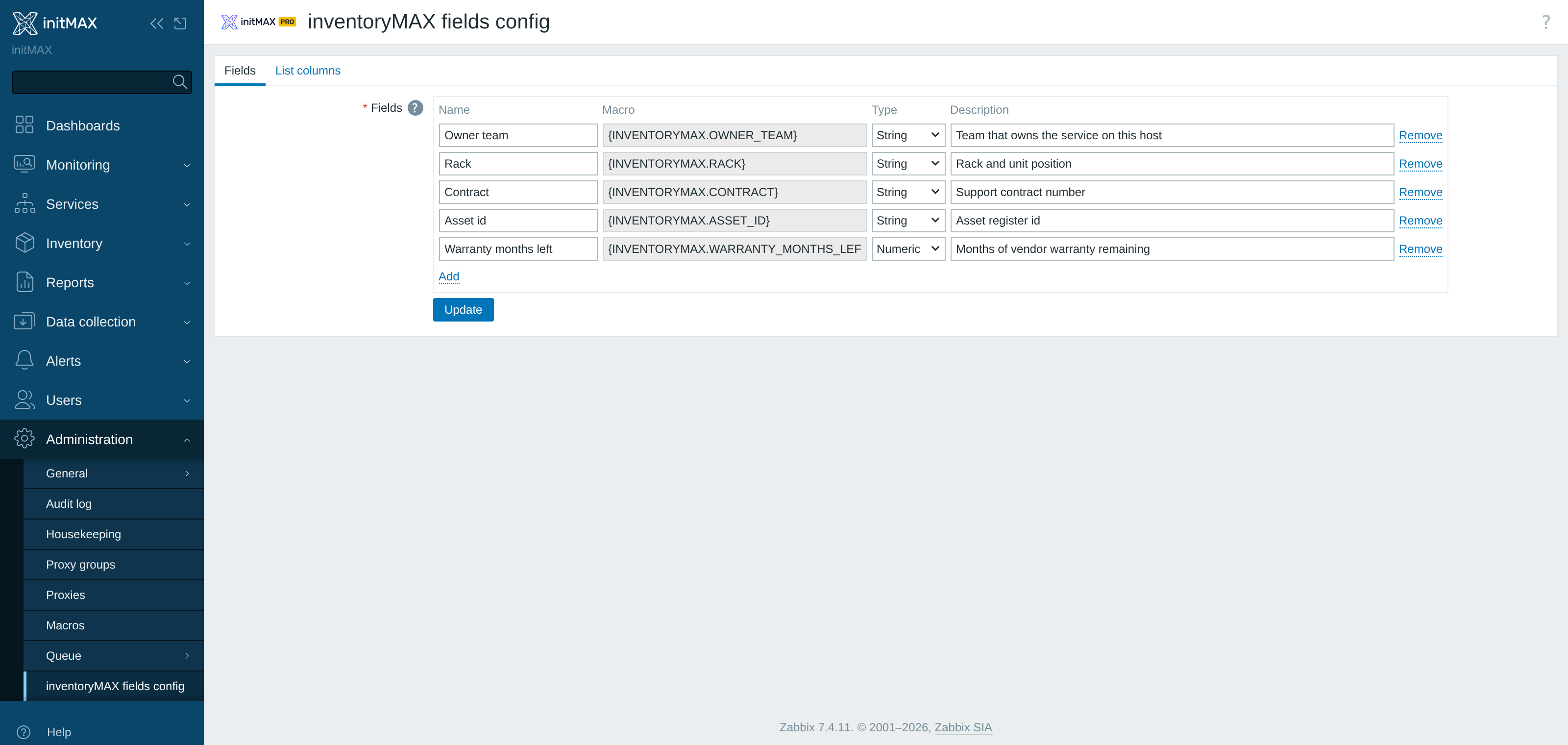The height and width of the screenshot is (745, 1568).
Task: Click the Data collection download icon
Action: (24, 321)
